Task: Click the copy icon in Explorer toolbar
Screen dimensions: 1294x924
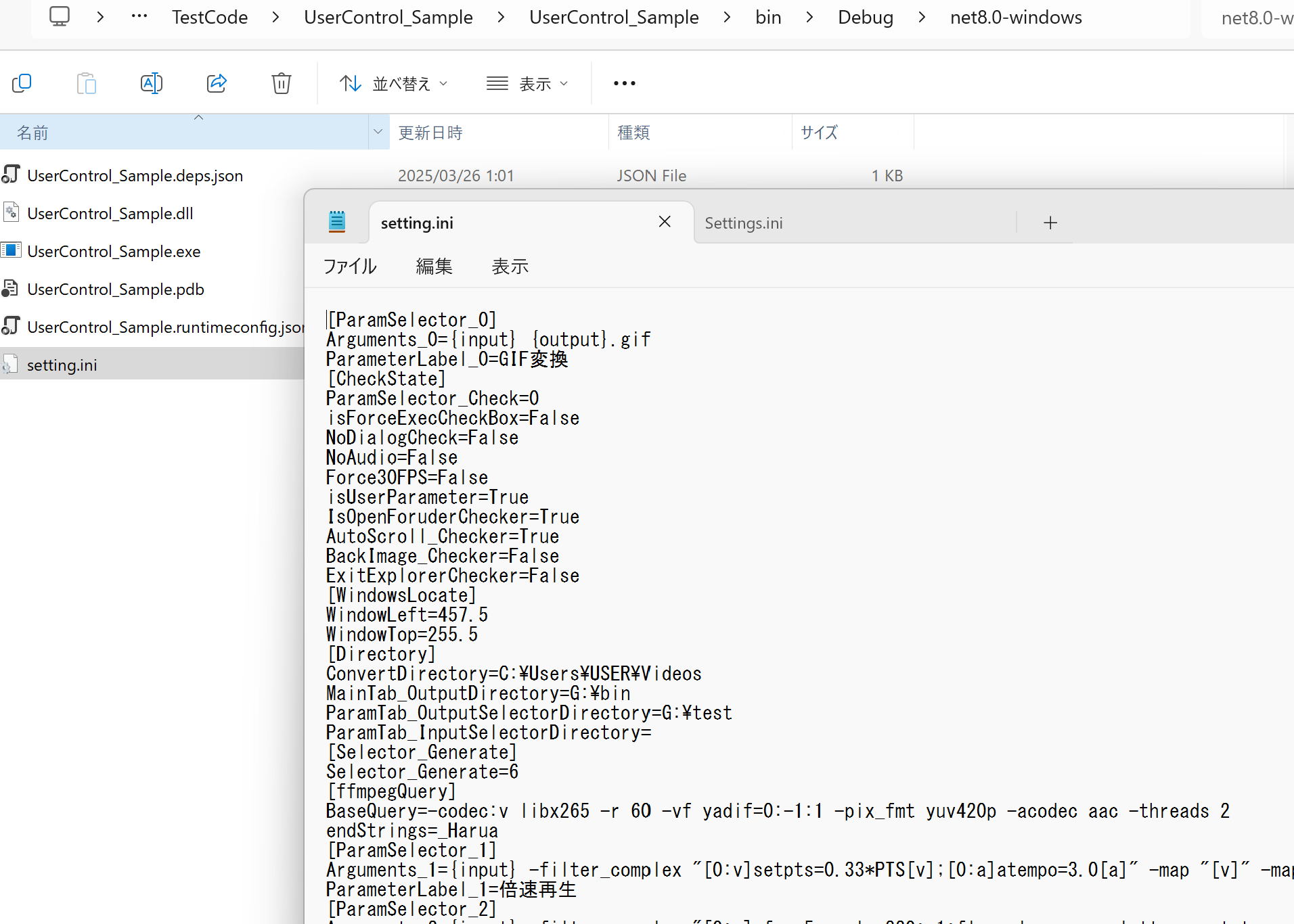Action: tap(22, 83)
